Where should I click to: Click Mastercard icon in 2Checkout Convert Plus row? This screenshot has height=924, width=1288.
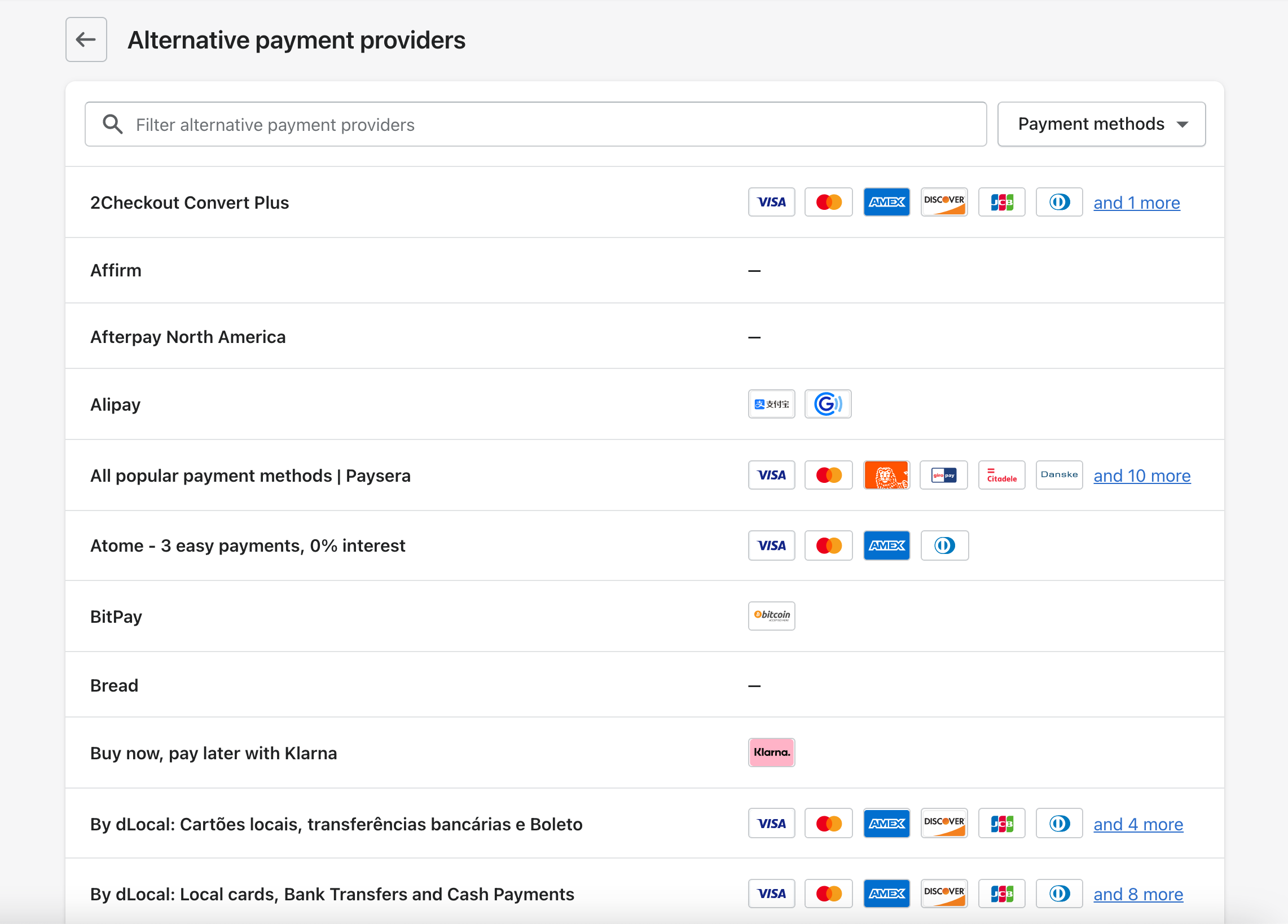tap(829, 202)
